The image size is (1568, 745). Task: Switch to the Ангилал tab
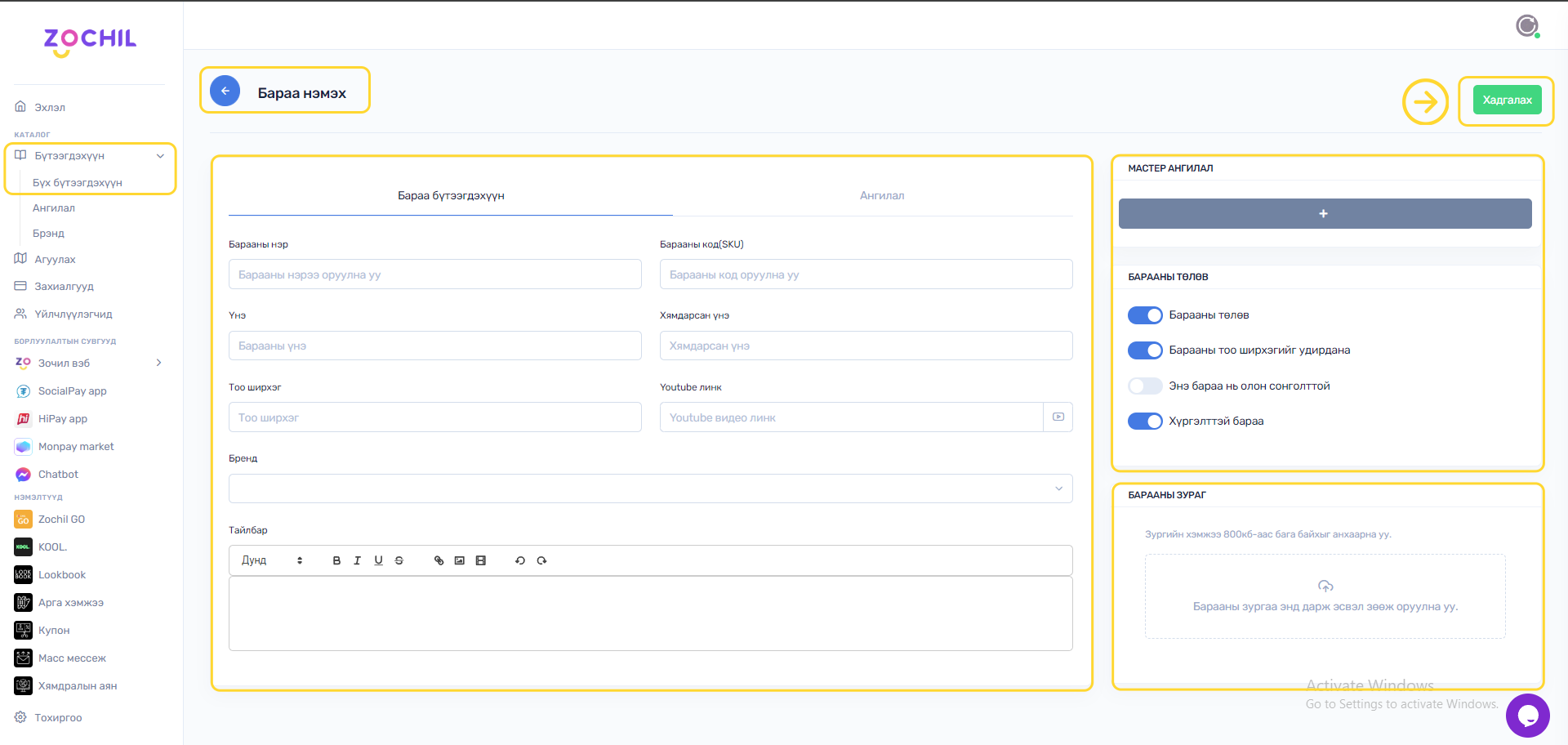881,196
